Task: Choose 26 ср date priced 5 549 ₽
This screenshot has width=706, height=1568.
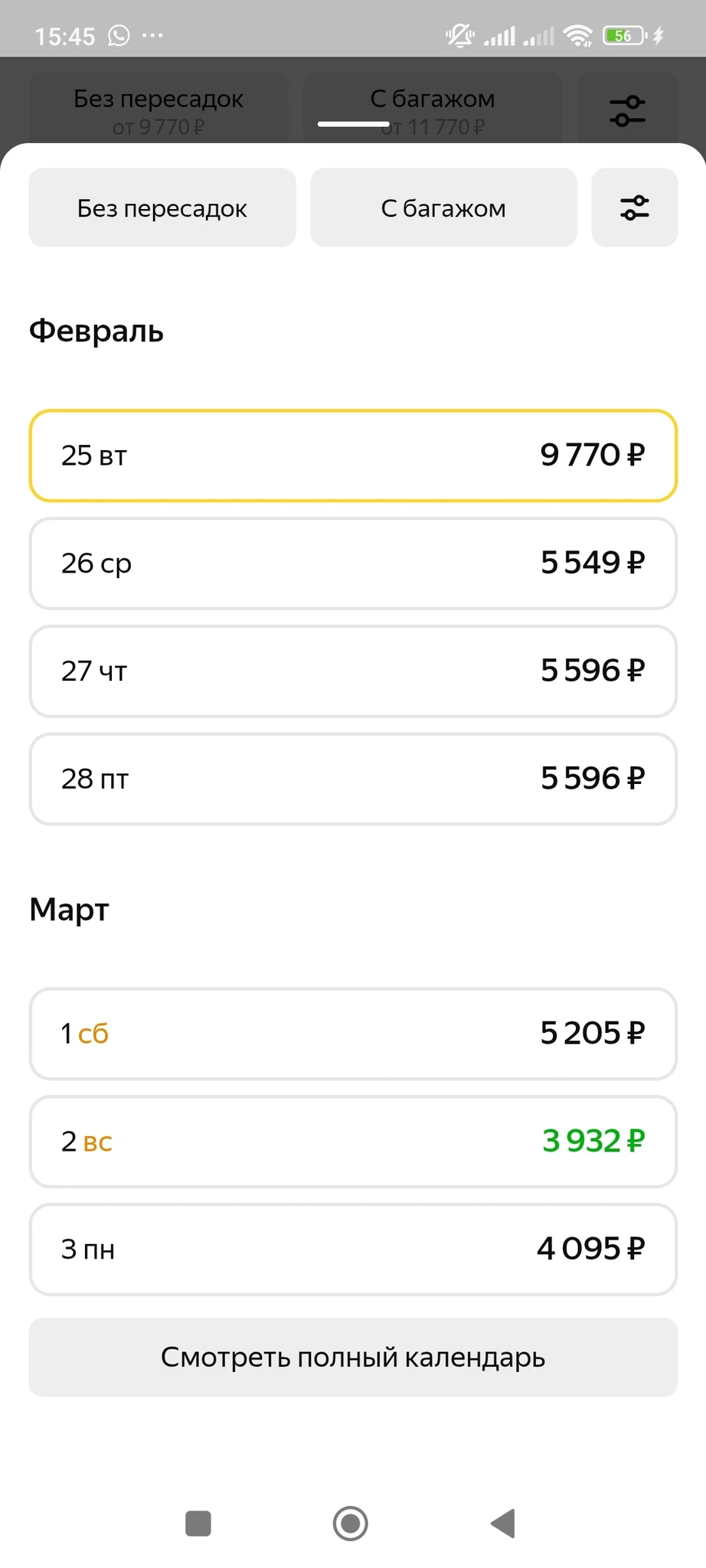Action: 353,563
